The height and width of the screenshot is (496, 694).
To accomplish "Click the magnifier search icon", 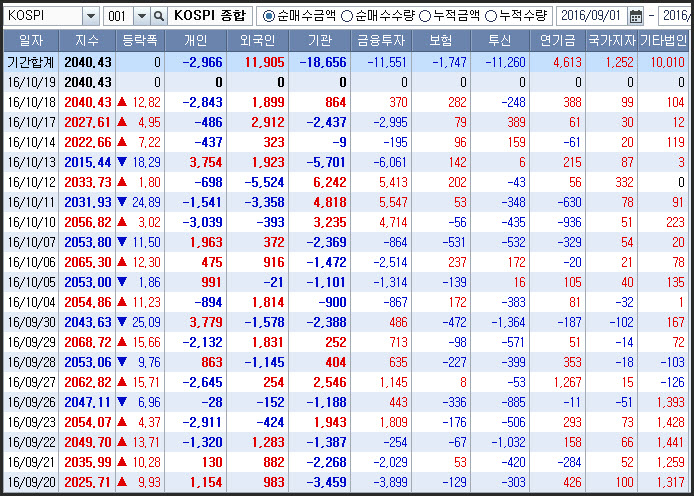I will (158, 16).
